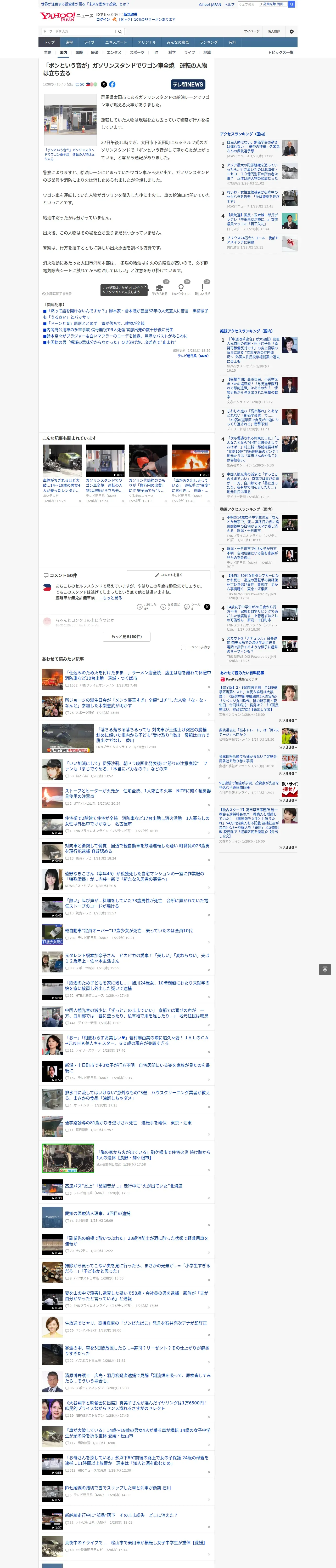This screenshot has width=336, height=1568.
Task: Open ranking item 5 フリウス24万台リコール
Action: pos(253,240)
